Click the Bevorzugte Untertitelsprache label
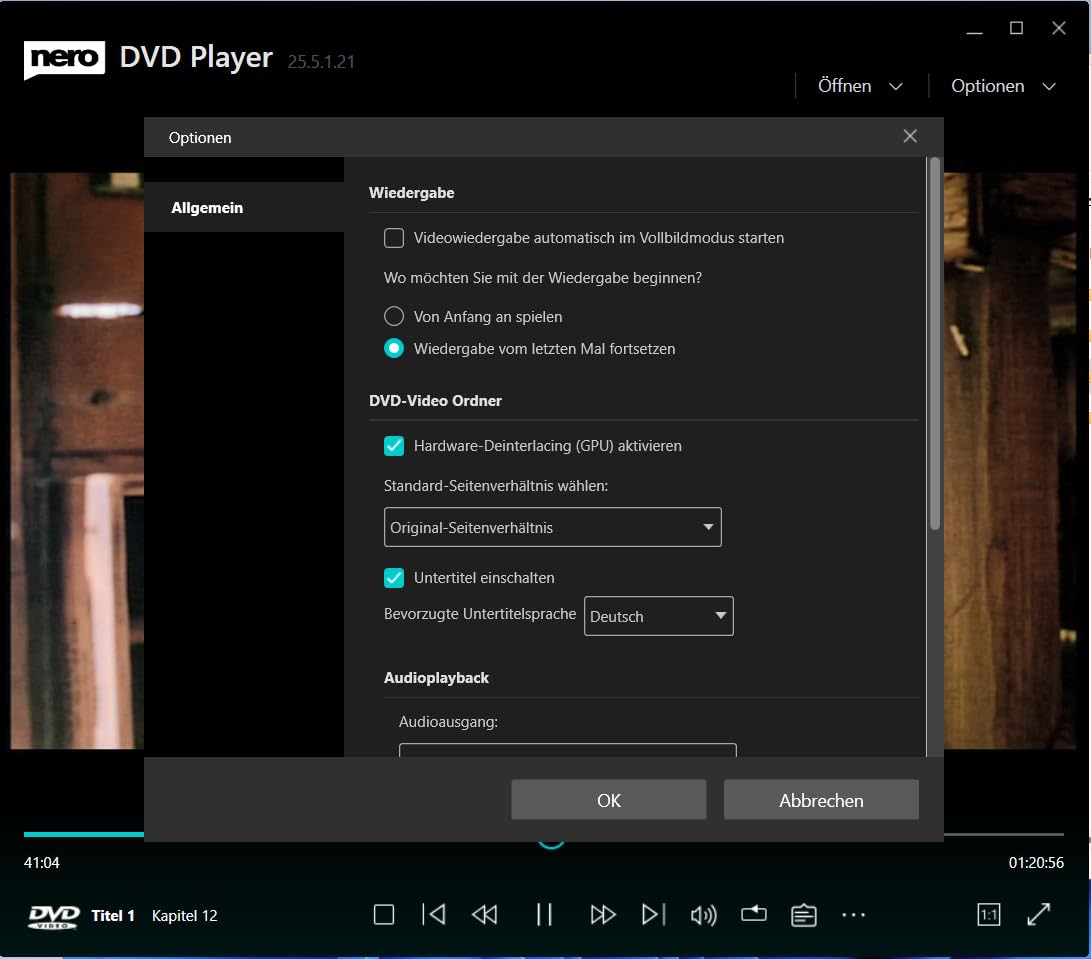 click(480, 614)
